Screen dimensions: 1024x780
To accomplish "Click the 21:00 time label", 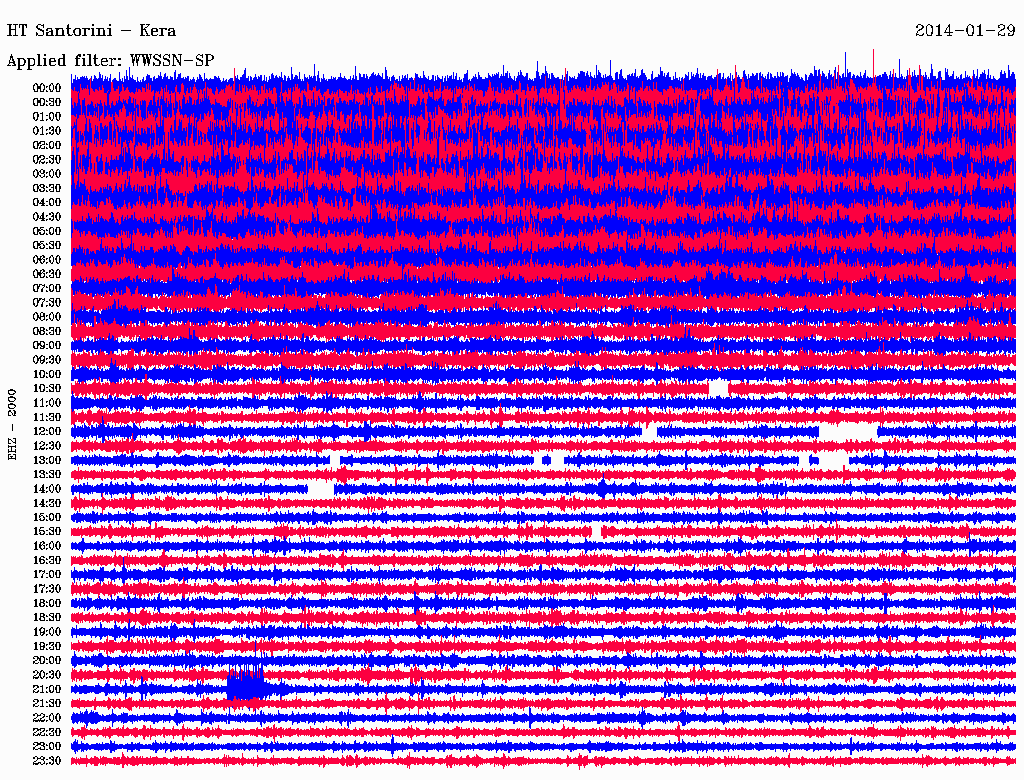I will pos(47,689).
